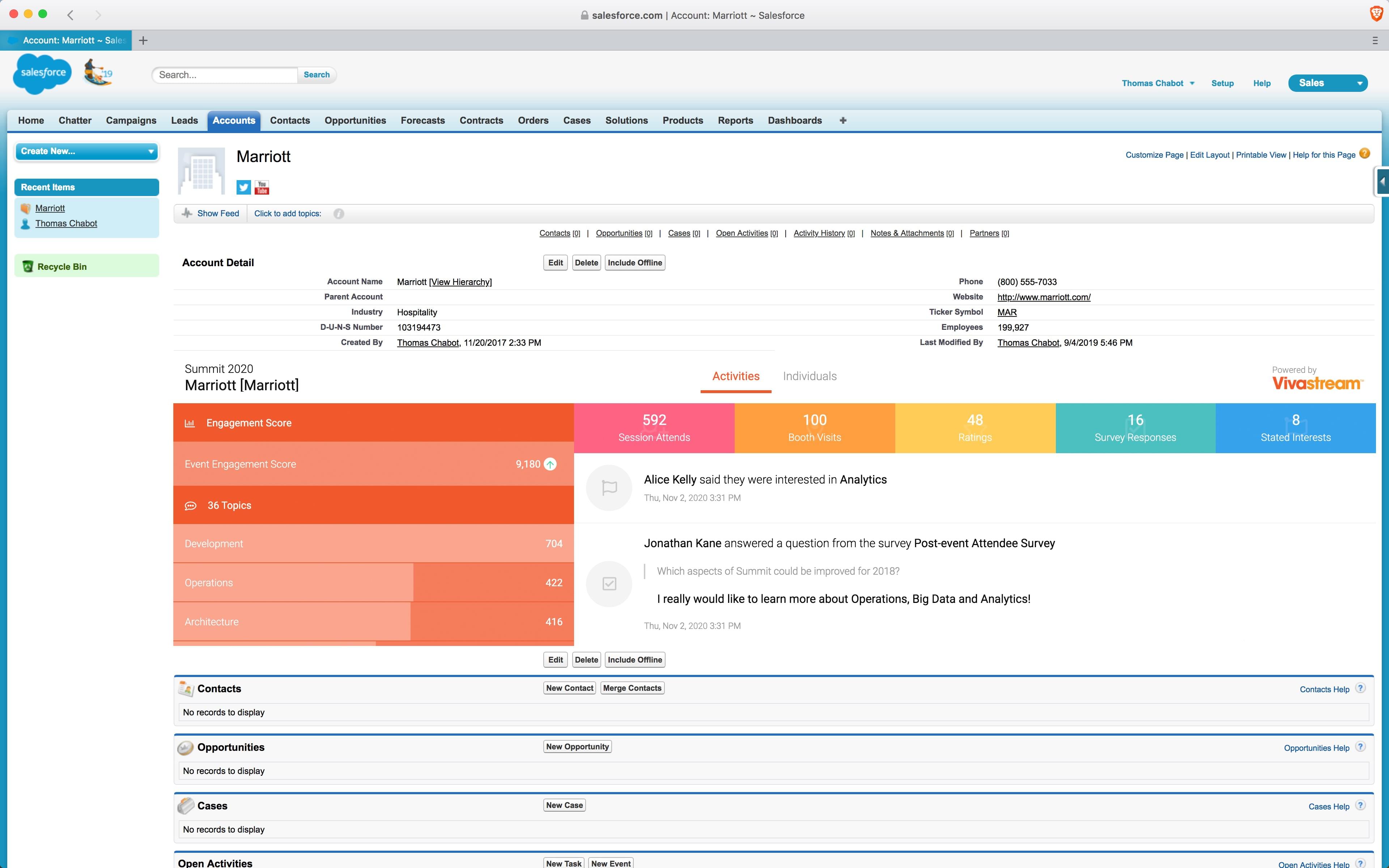Open the Create New... dropdown

(x=87, y=151)
